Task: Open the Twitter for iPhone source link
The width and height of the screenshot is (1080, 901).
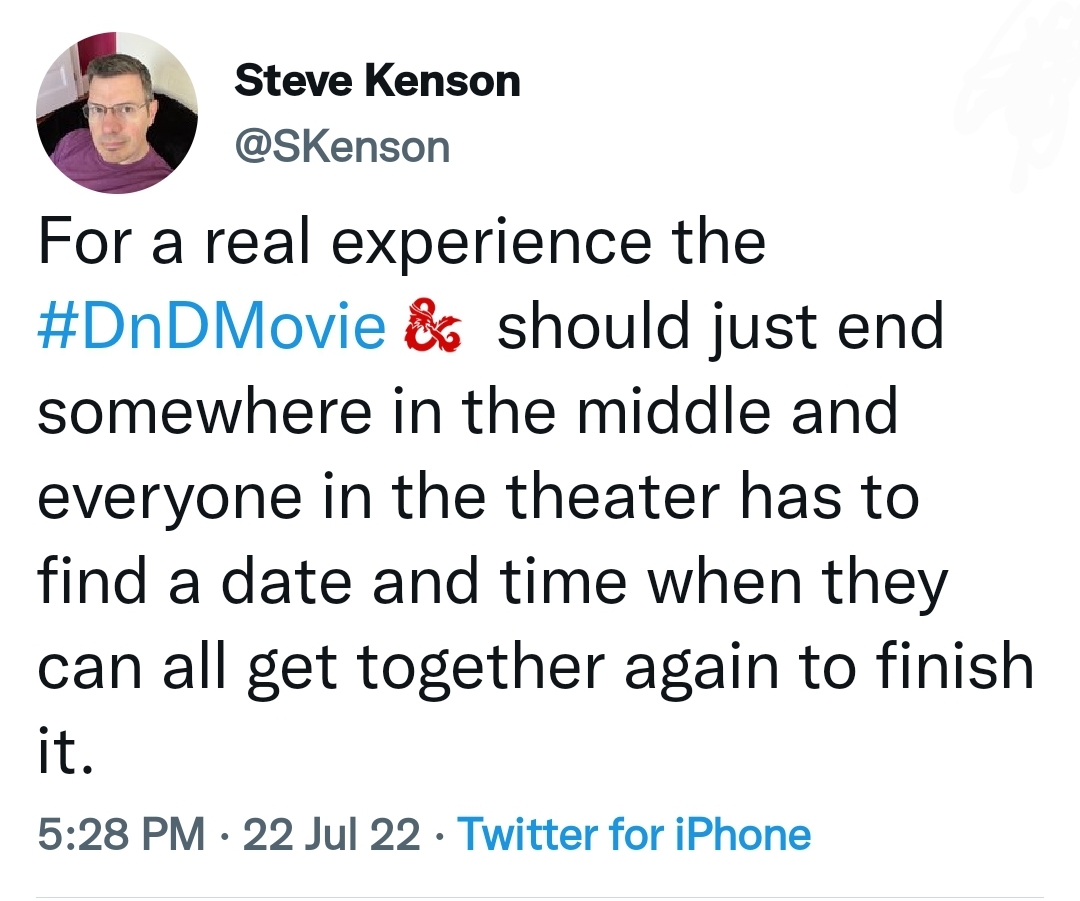Action: coord(633,833)
